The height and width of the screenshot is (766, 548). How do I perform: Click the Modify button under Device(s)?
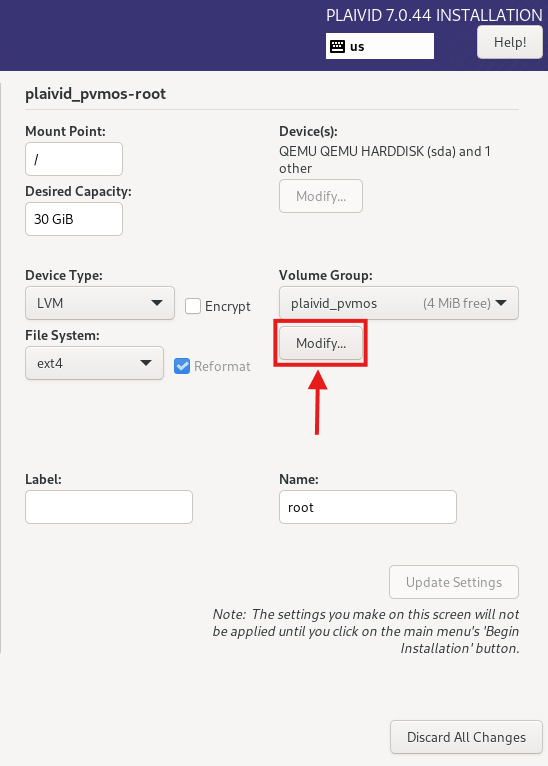point(321,196)
